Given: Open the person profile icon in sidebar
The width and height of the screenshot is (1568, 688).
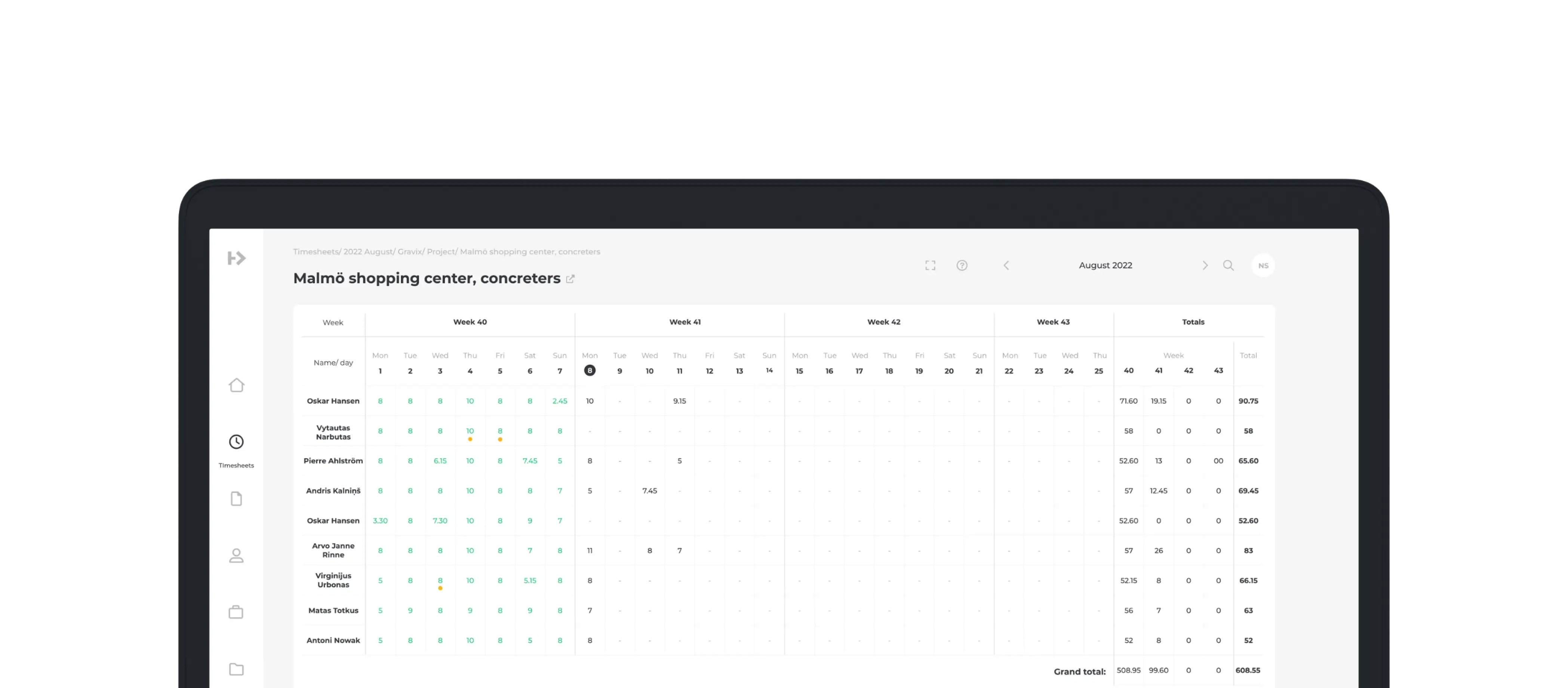Looking at the screenshot, I should [236, 555].
